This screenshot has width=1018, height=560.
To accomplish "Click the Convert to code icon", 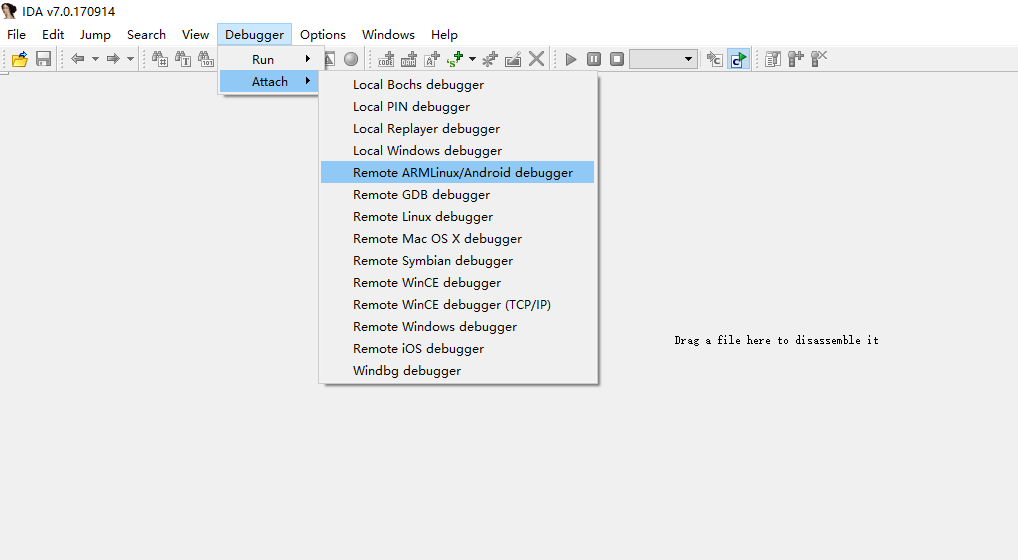I will coord(386,59).
